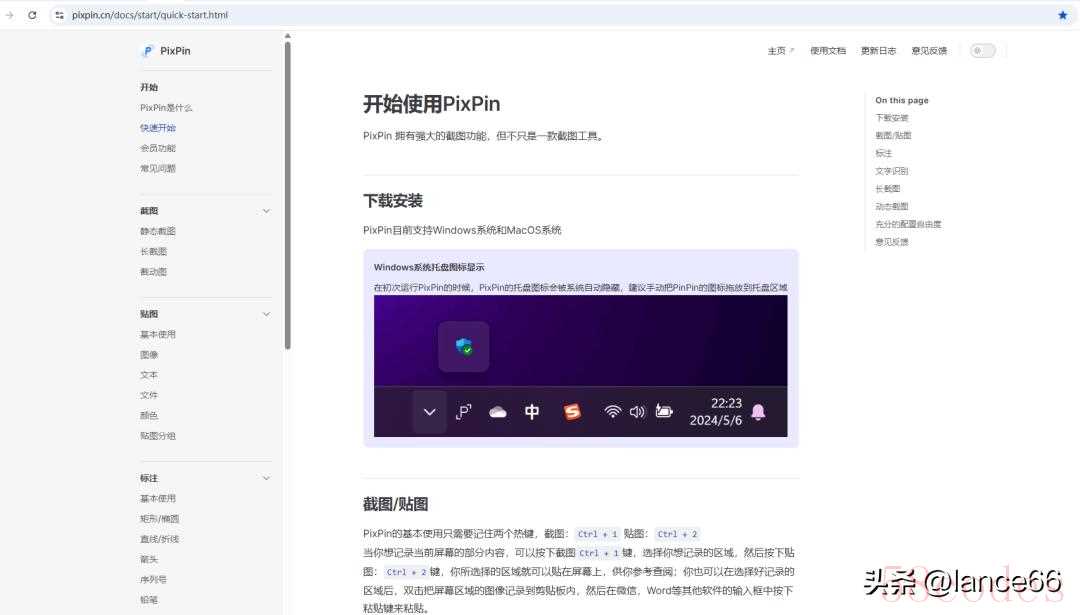
Task: Open 使用文档 in top navigation
Action: [x=827, y=51]
